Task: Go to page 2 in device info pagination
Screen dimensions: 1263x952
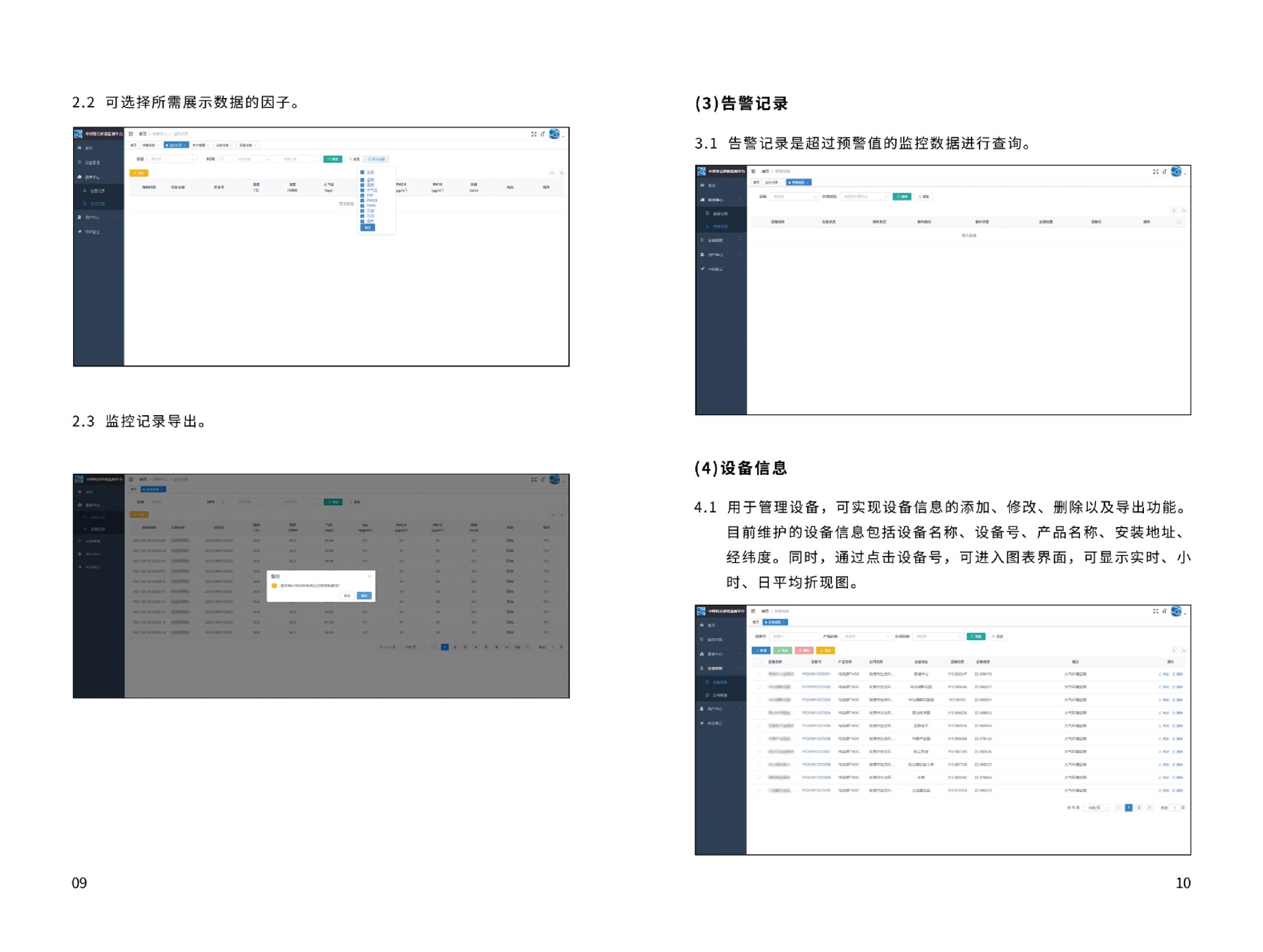Action: pos(1139,807)
